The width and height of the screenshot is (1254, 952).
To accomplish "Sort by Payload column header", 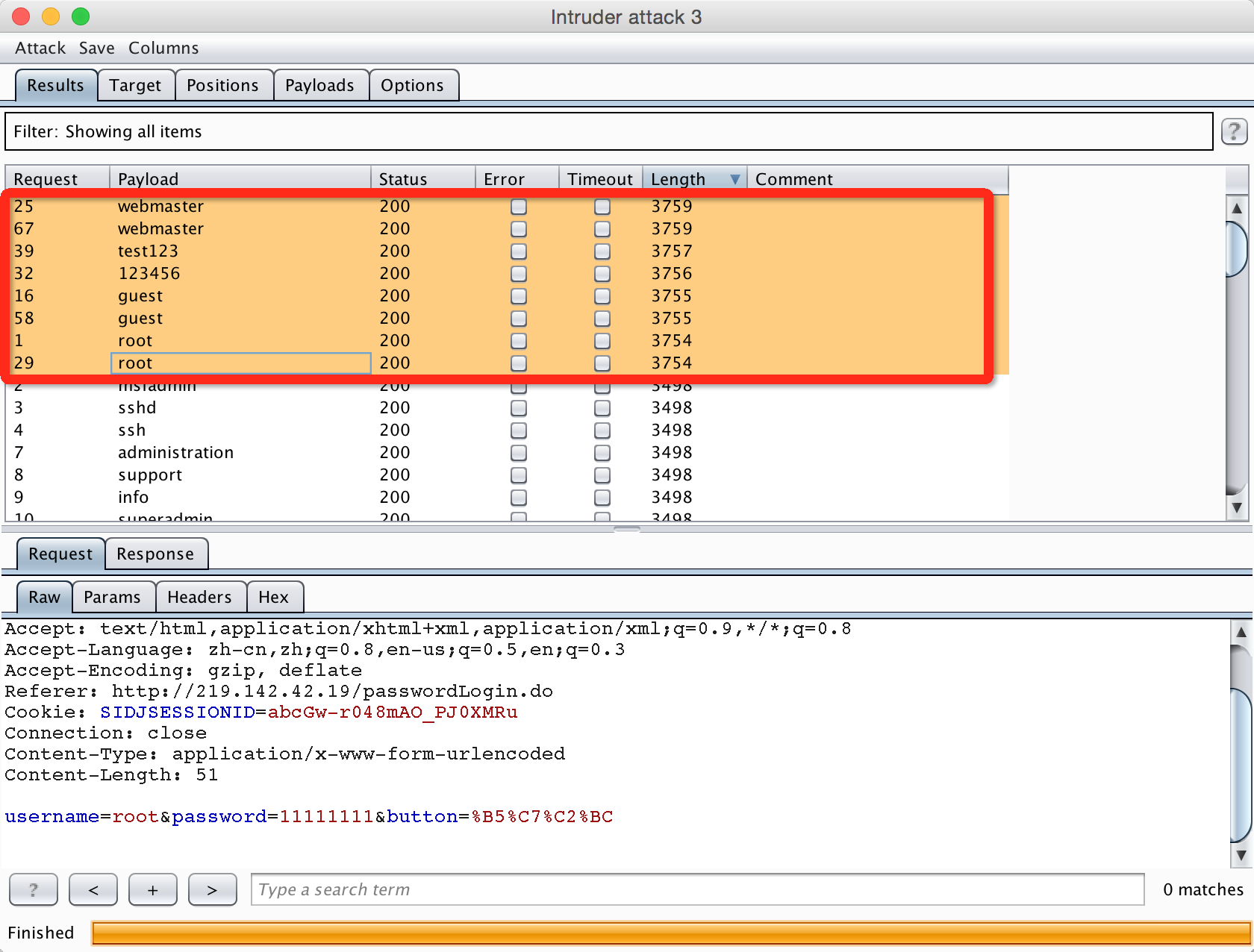I will pyautogui.click(x=240, y=179).
